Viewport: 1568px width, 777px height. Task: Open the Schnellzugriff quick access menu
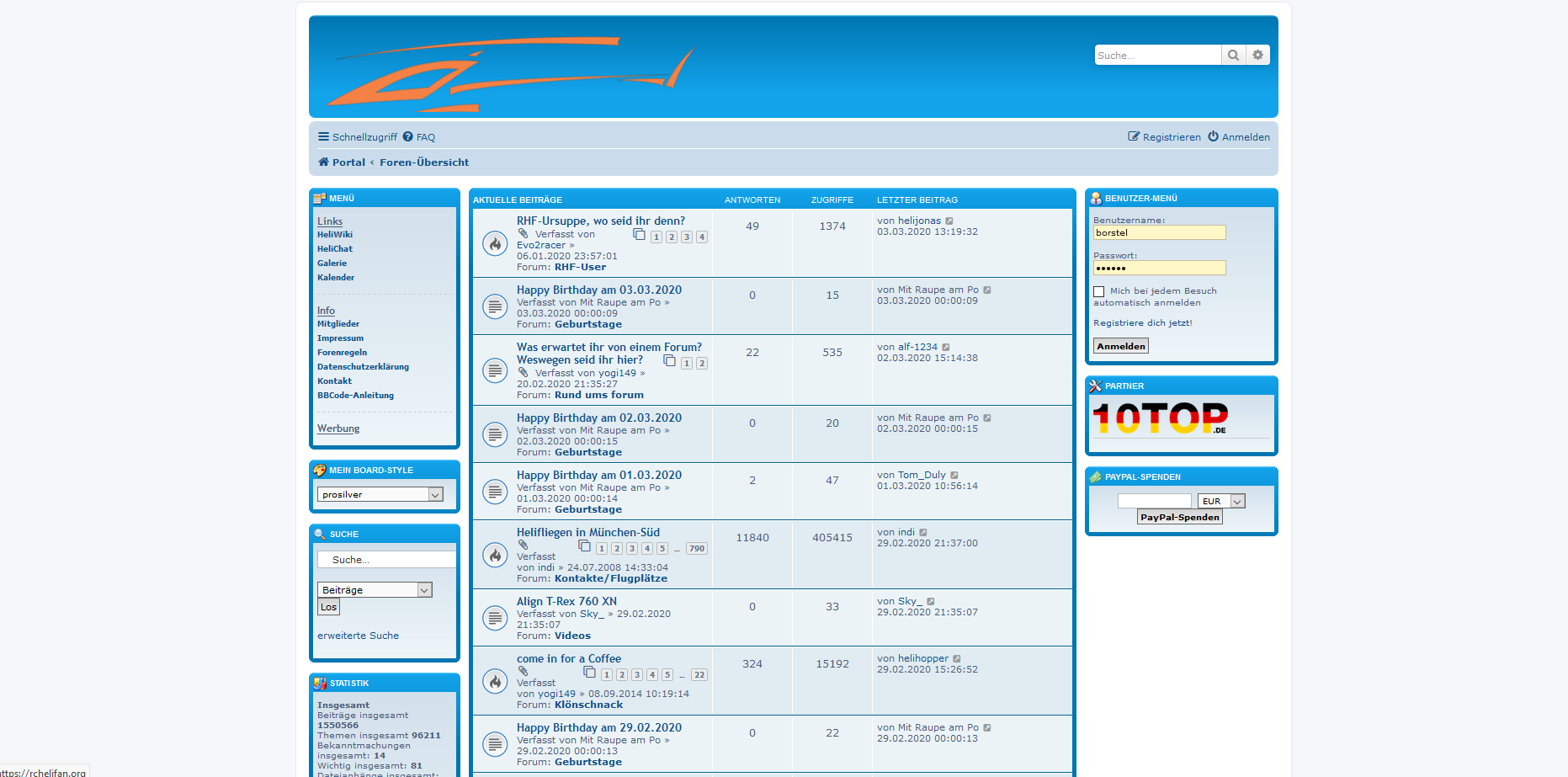358,137
